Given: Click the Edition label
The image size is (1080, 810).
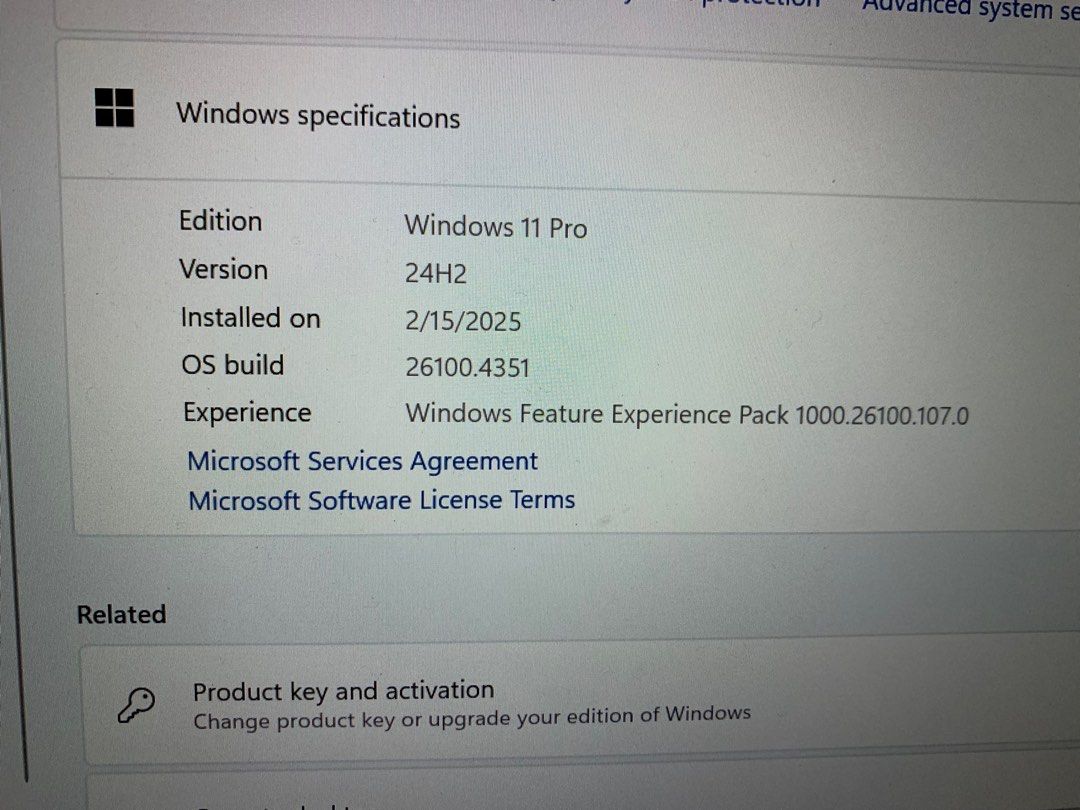Looking at the screenshot, I should 220,221.
